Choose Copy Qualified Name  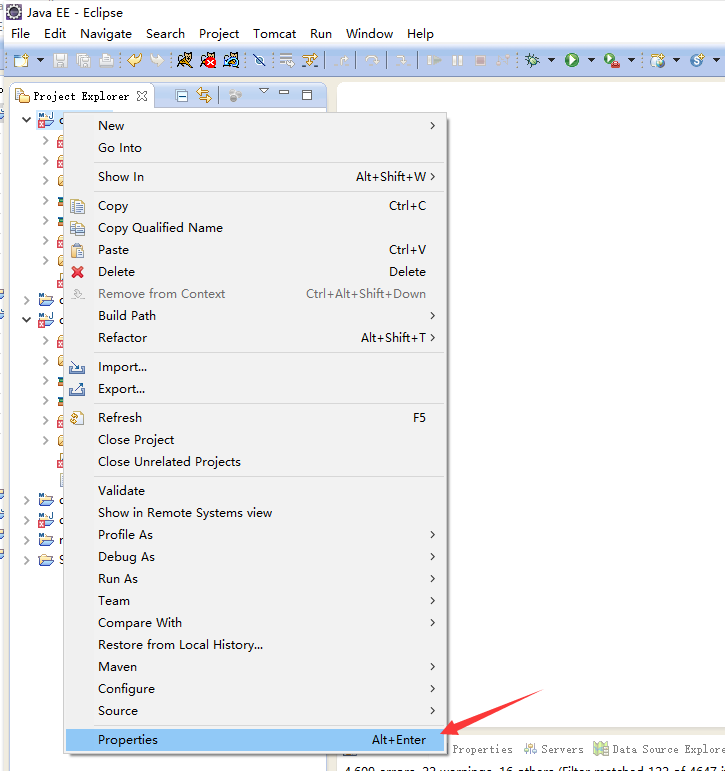(x=255, y=228)
